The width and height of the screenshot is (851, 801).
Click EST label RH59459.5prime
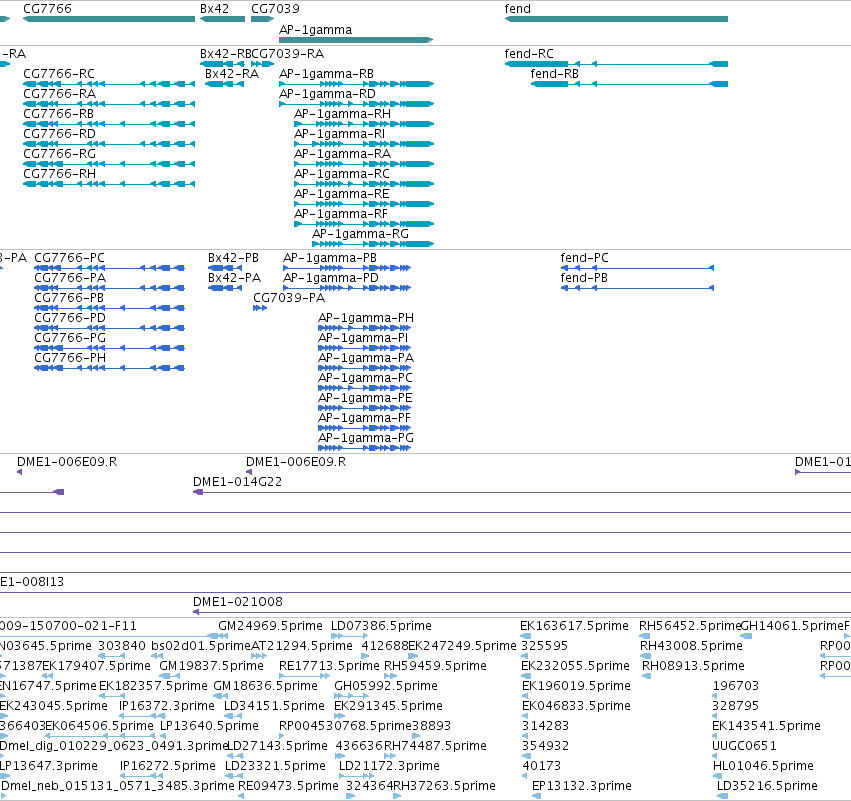435,666
